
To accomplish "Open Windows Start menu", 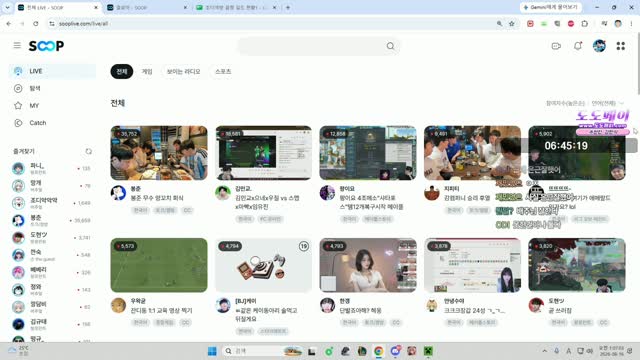I will (x=212, y=351).
